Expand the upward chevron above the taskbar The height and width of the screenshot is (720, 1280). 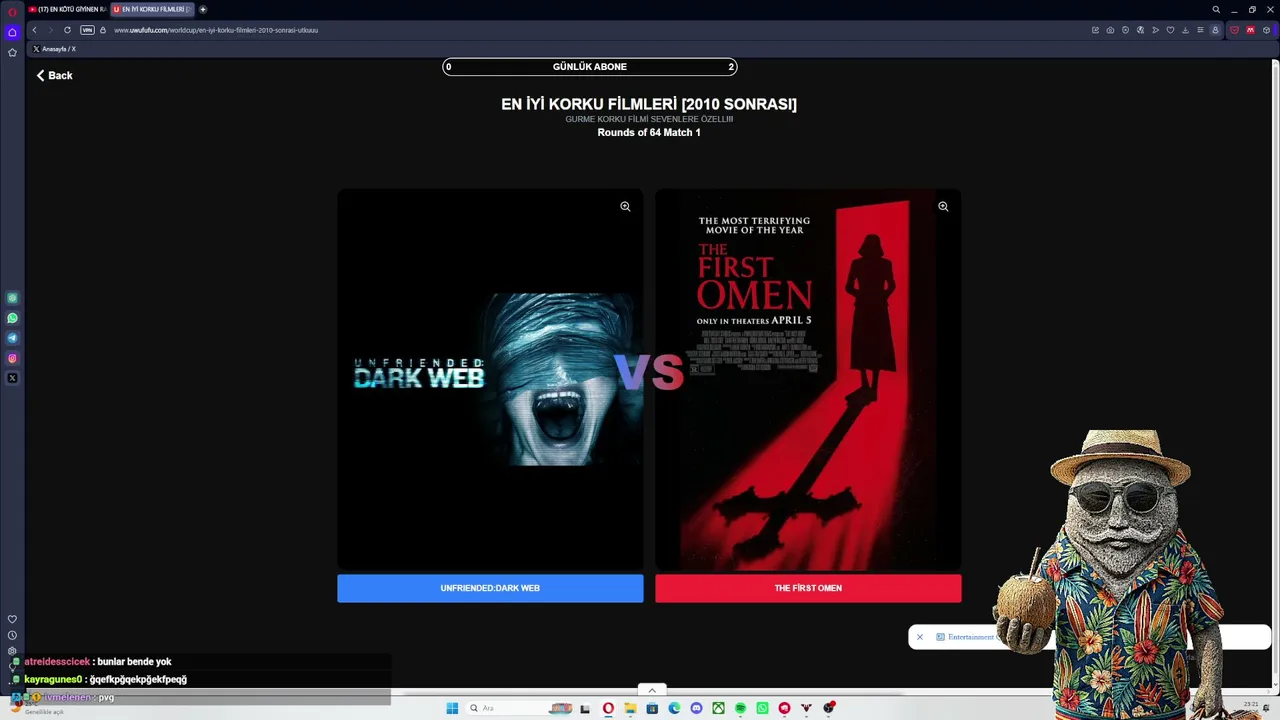pyautogui.click(x=652, y=690)
